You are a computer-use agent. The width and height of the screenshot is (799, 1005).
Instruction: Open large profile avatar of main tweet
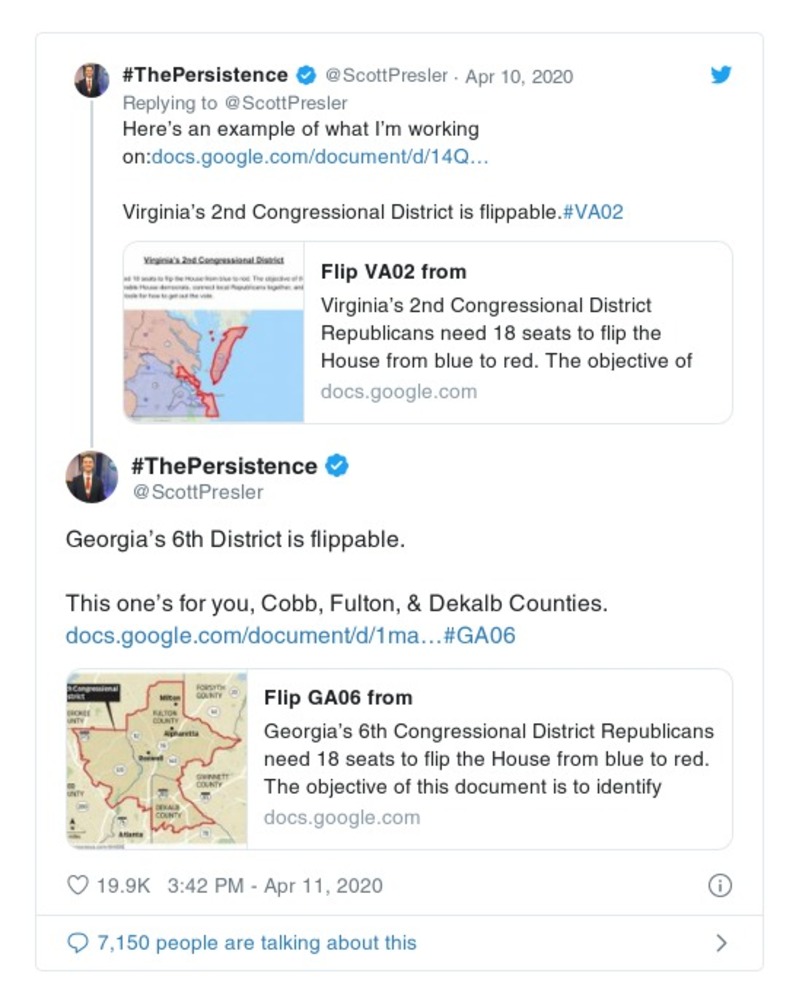pos(92,477)
